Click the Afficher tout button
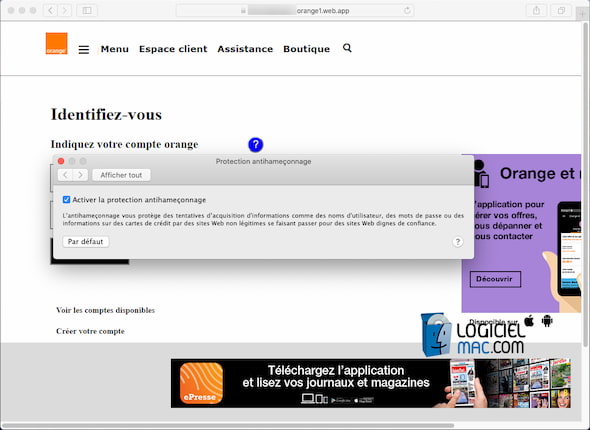590x430 pixels. [x=121, y=175]
